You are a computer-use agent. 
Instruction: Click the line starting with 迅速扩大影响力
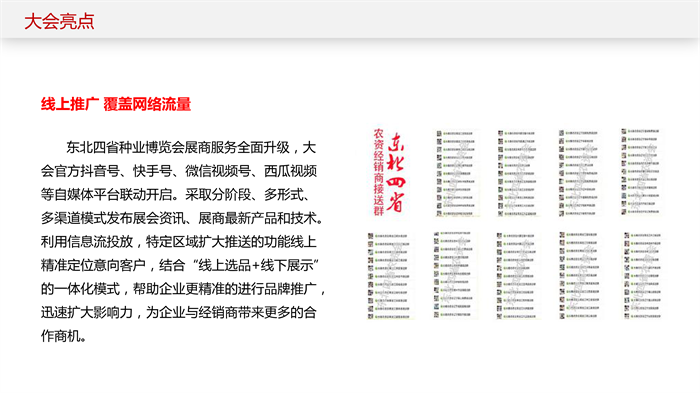pos(179,313)
